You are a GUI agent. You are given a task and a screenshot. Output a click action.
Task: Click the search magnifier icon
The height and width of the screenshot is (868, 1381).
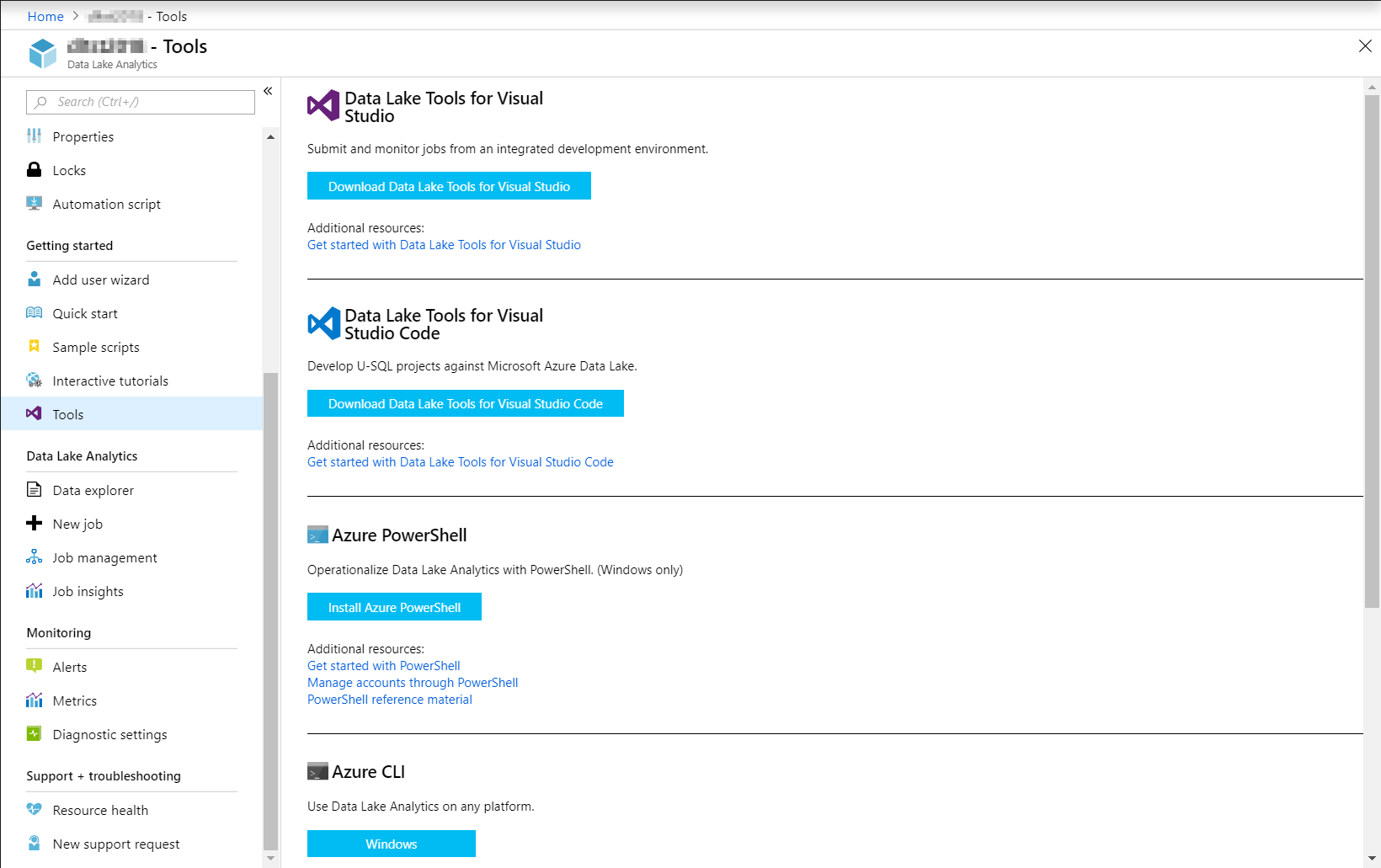pyautogui.click(x=41, y=102)
